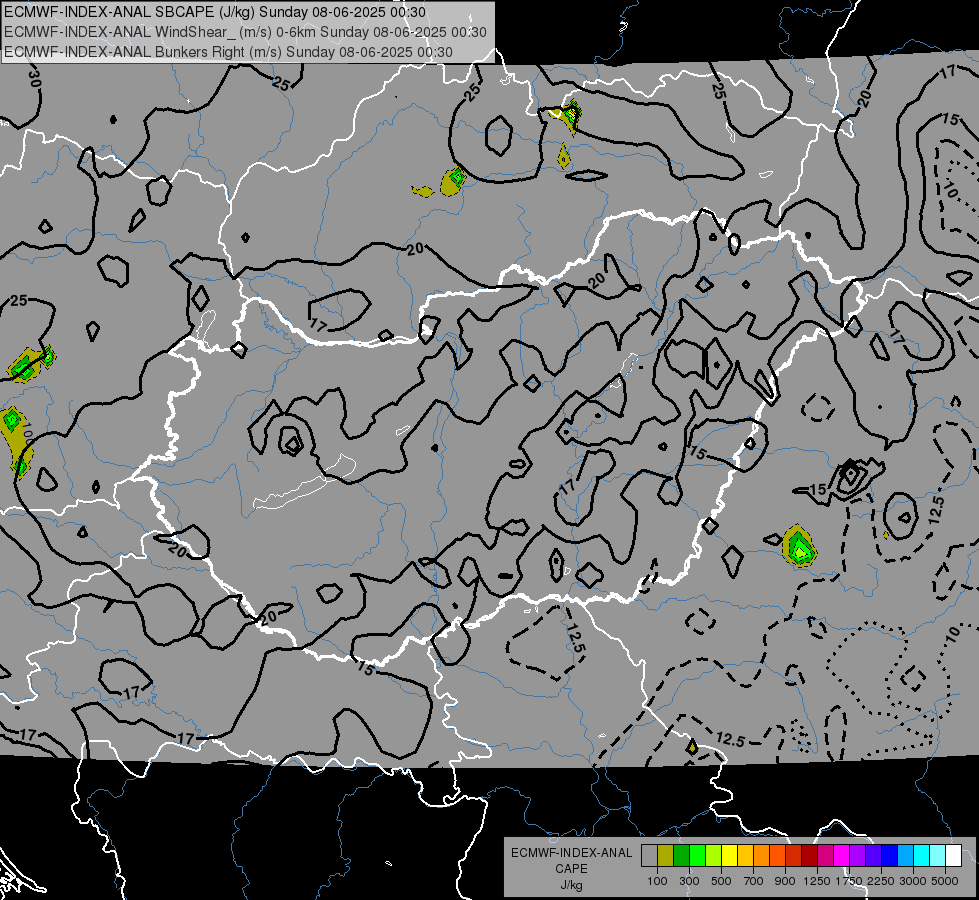Select the dark maroon red legend swatch
Image resolution: width=979 pixels, height=900 pixels.
(809, 856)
